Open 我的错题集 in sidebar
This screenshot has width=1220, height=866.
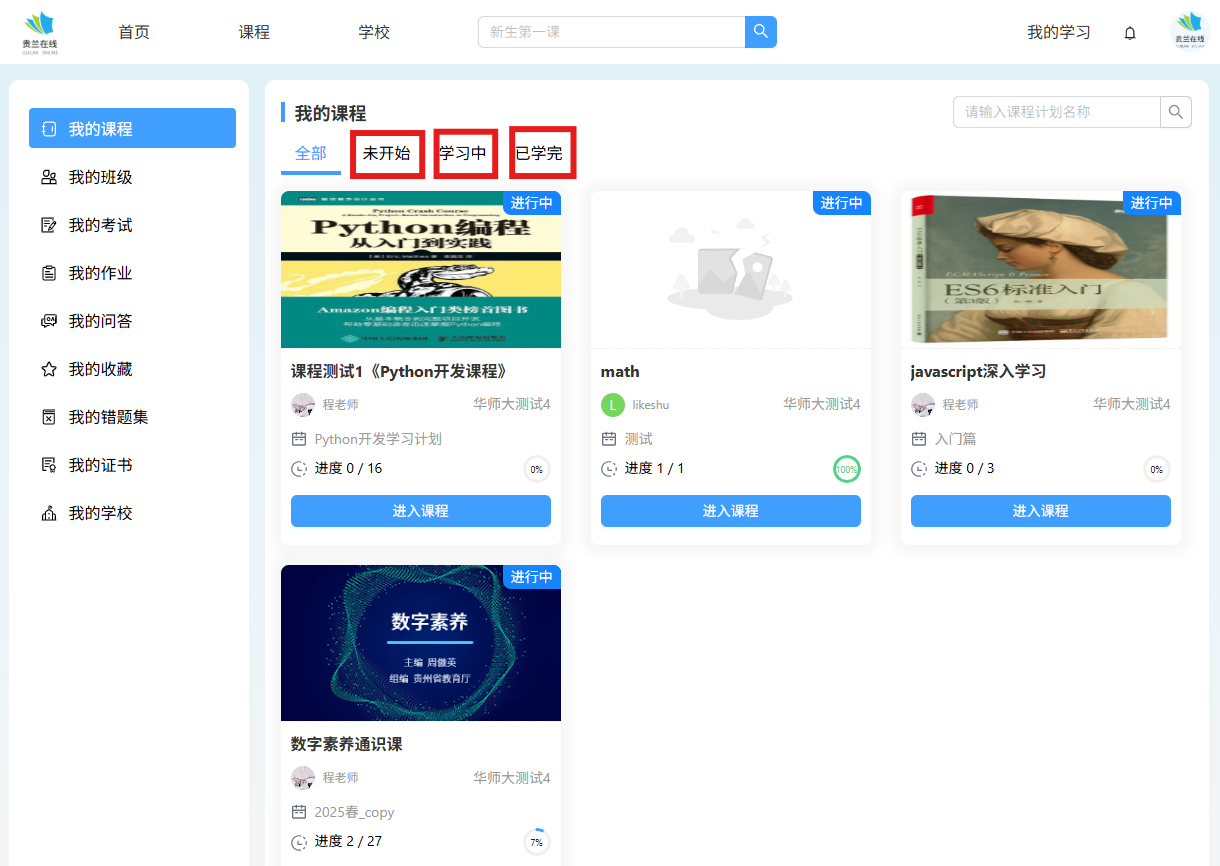[x=108, y=417]
